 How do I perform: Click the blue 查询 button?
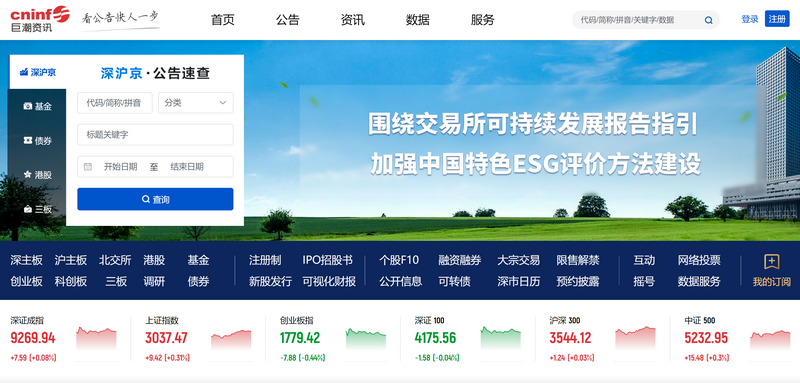155,199
